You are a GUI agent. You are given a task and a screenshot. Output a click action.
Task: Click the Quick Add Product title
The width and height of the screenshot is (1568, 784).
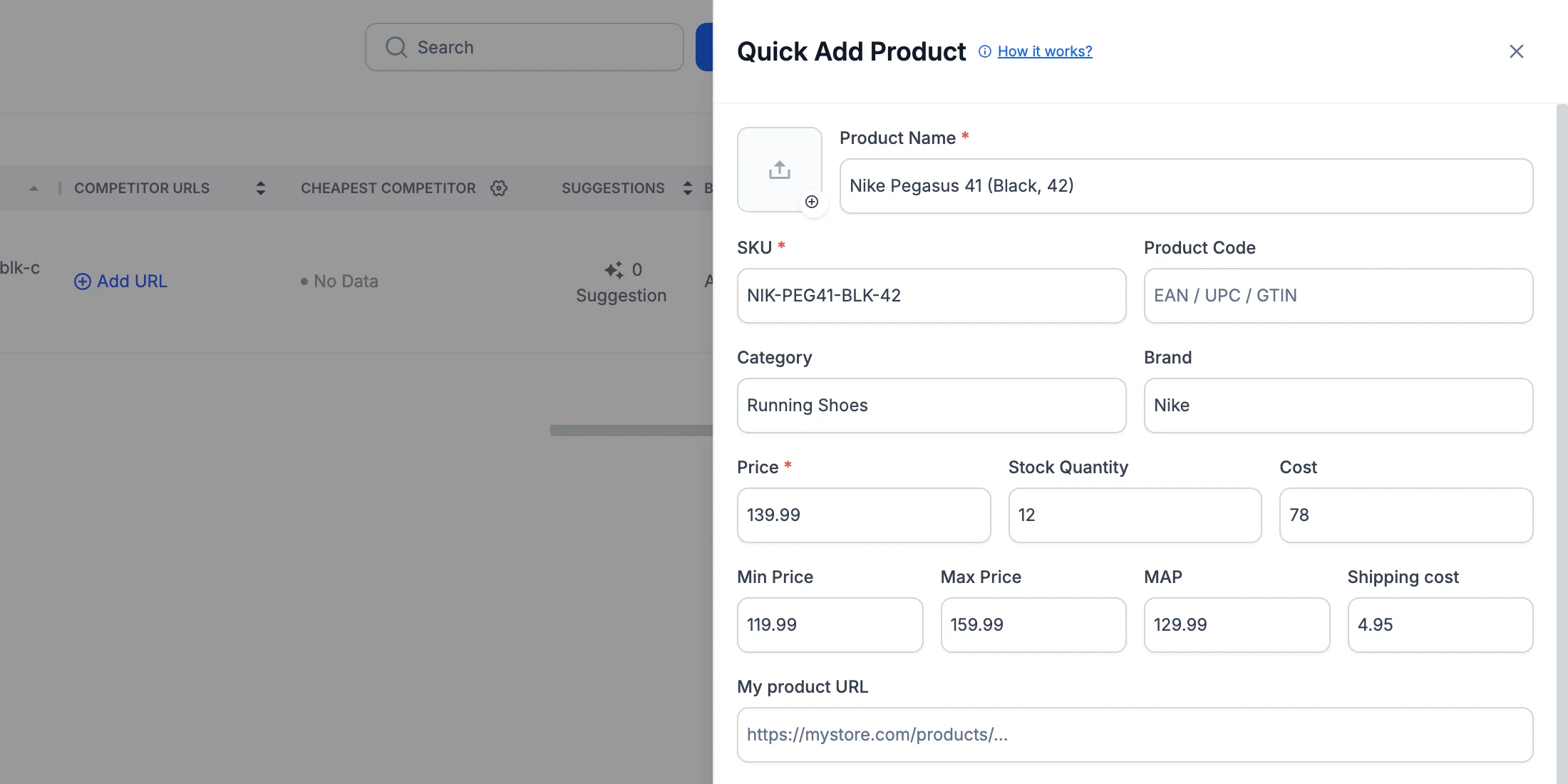[852, 51]
